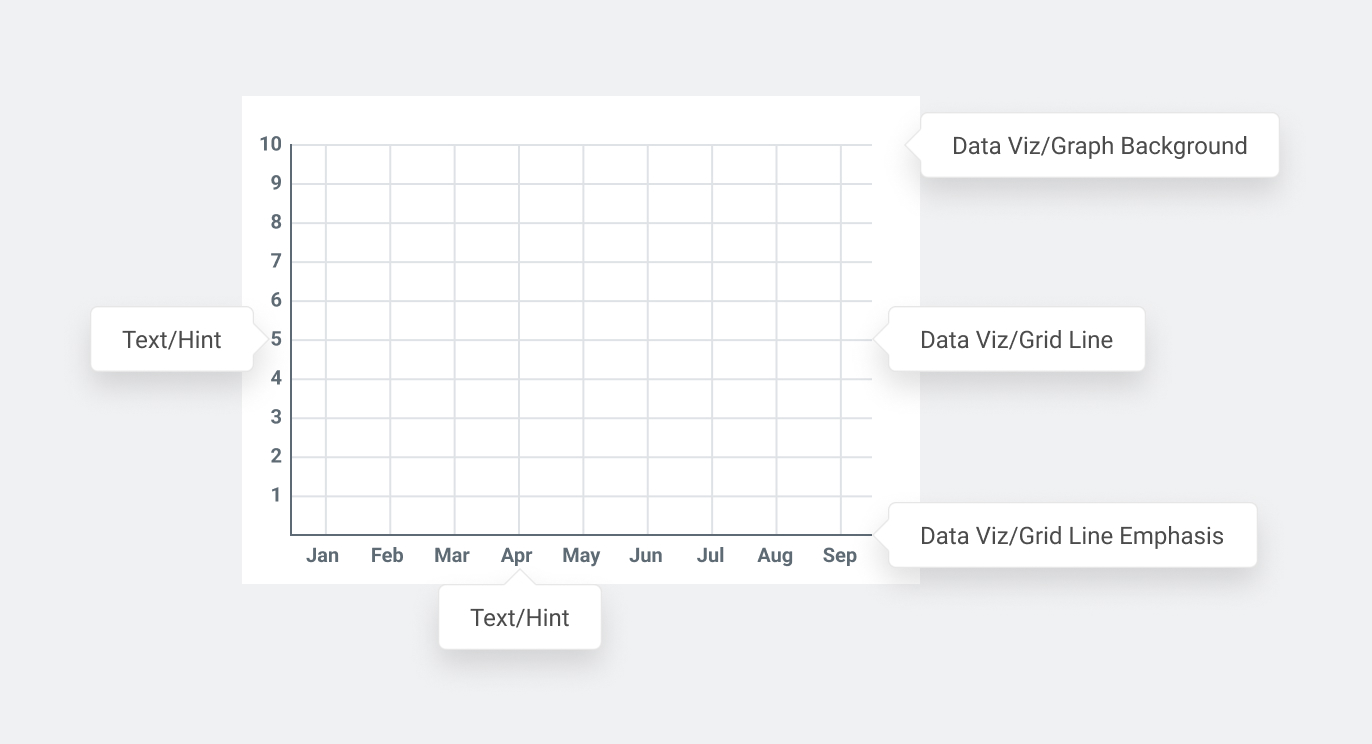Click the y-axis value 3
The height and width of the screenshot is (744, 1372).
(x=276, y=417)
